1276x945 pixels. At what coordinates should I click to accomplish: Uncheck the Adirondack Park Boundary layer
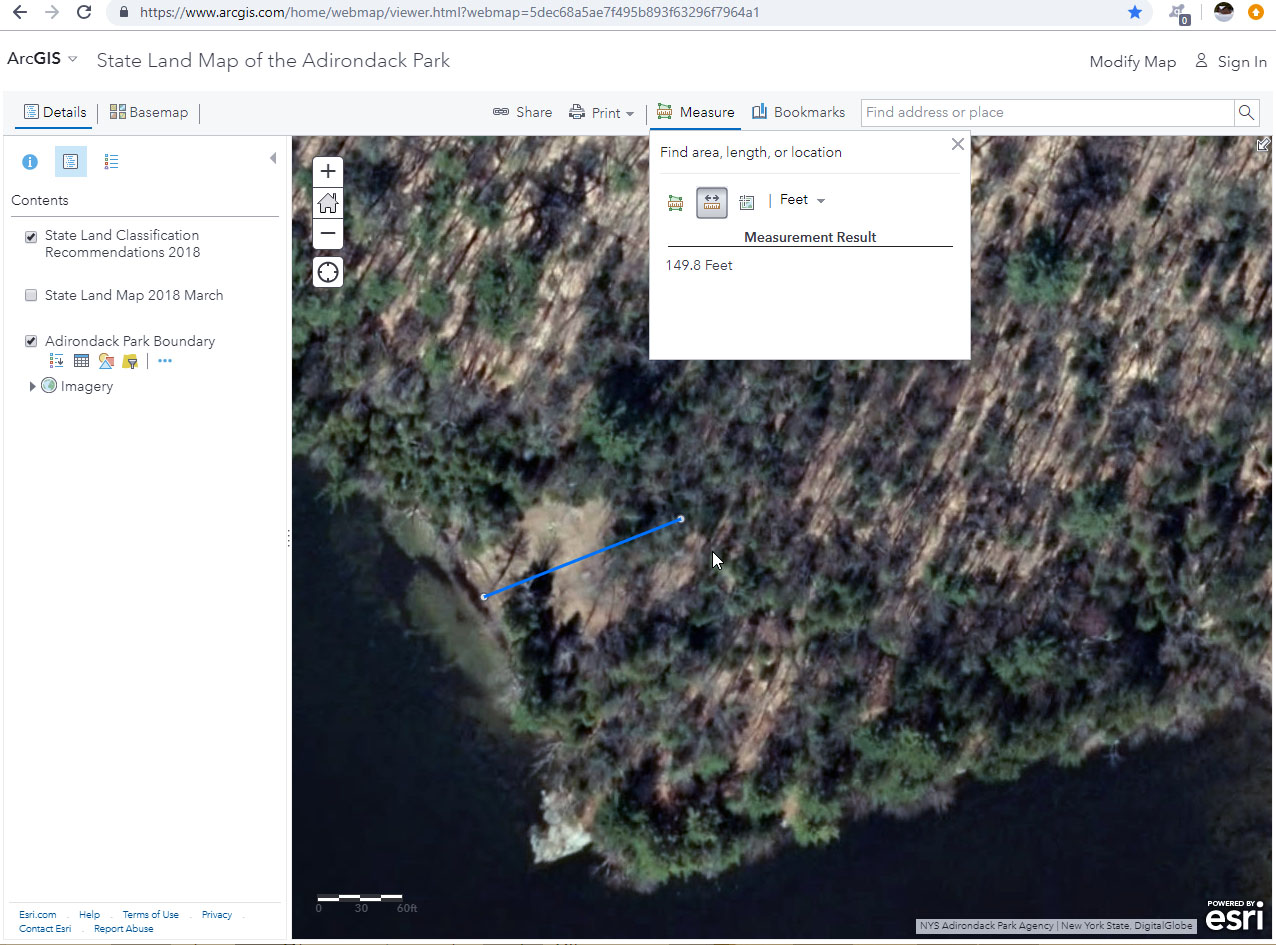pyautogui.click(x=31, y=342)
